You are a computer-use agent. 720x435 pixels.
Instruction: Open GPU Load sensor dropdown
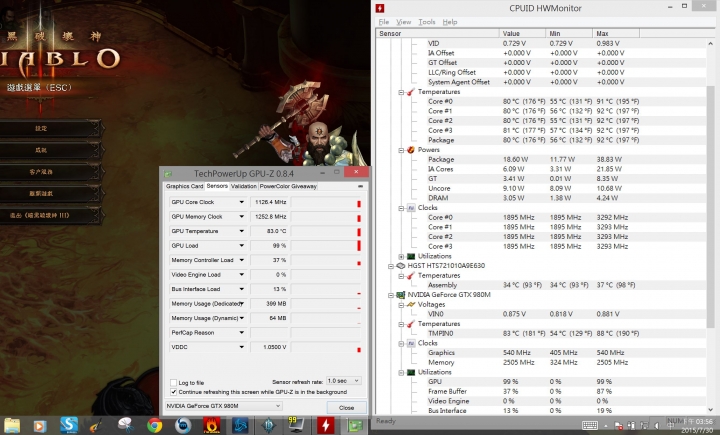pyautogui.click(x=242, y=246)
